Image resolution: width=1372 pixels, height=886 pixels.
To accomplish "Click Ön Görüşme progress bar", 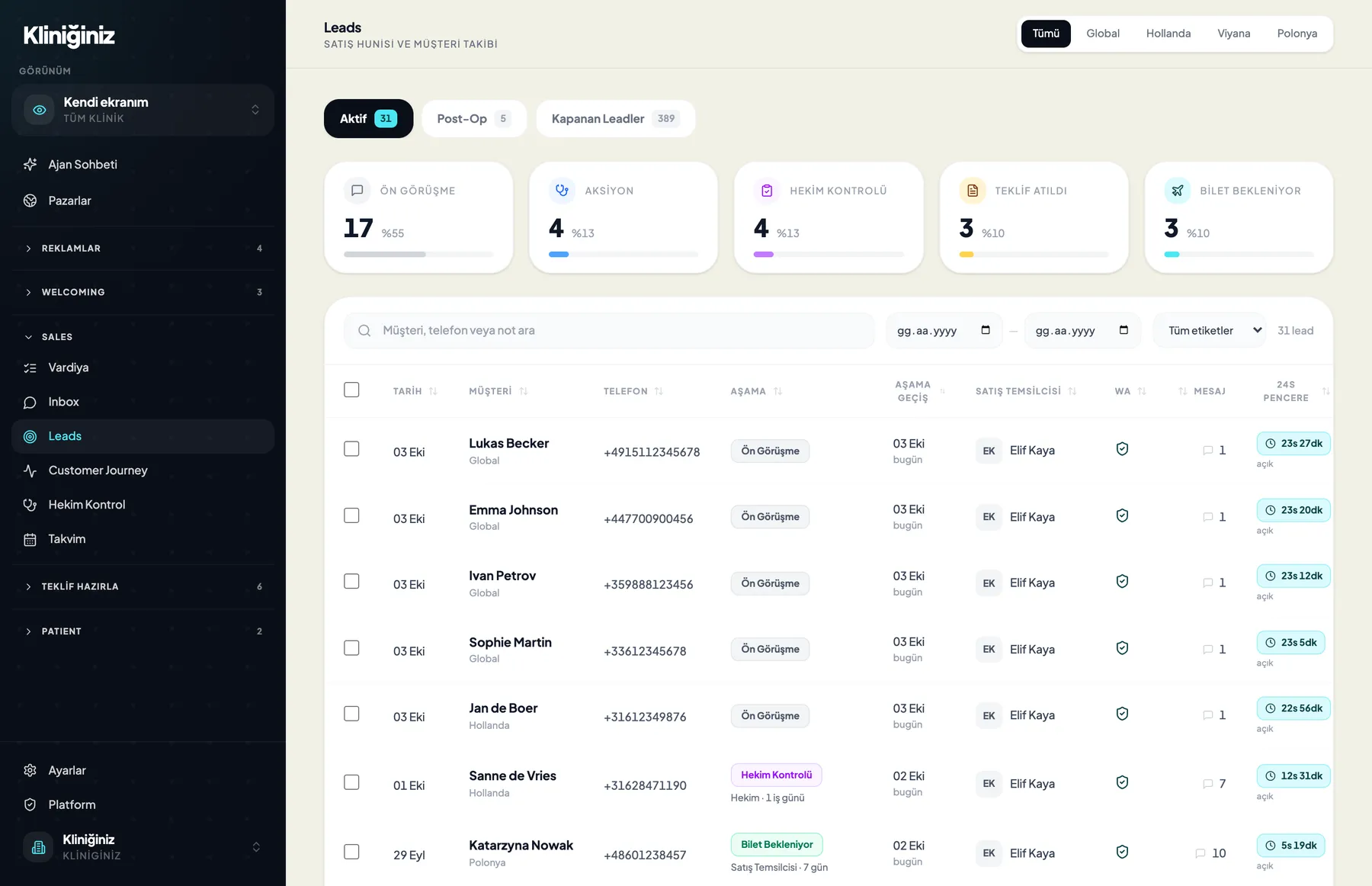I will 418,255.
